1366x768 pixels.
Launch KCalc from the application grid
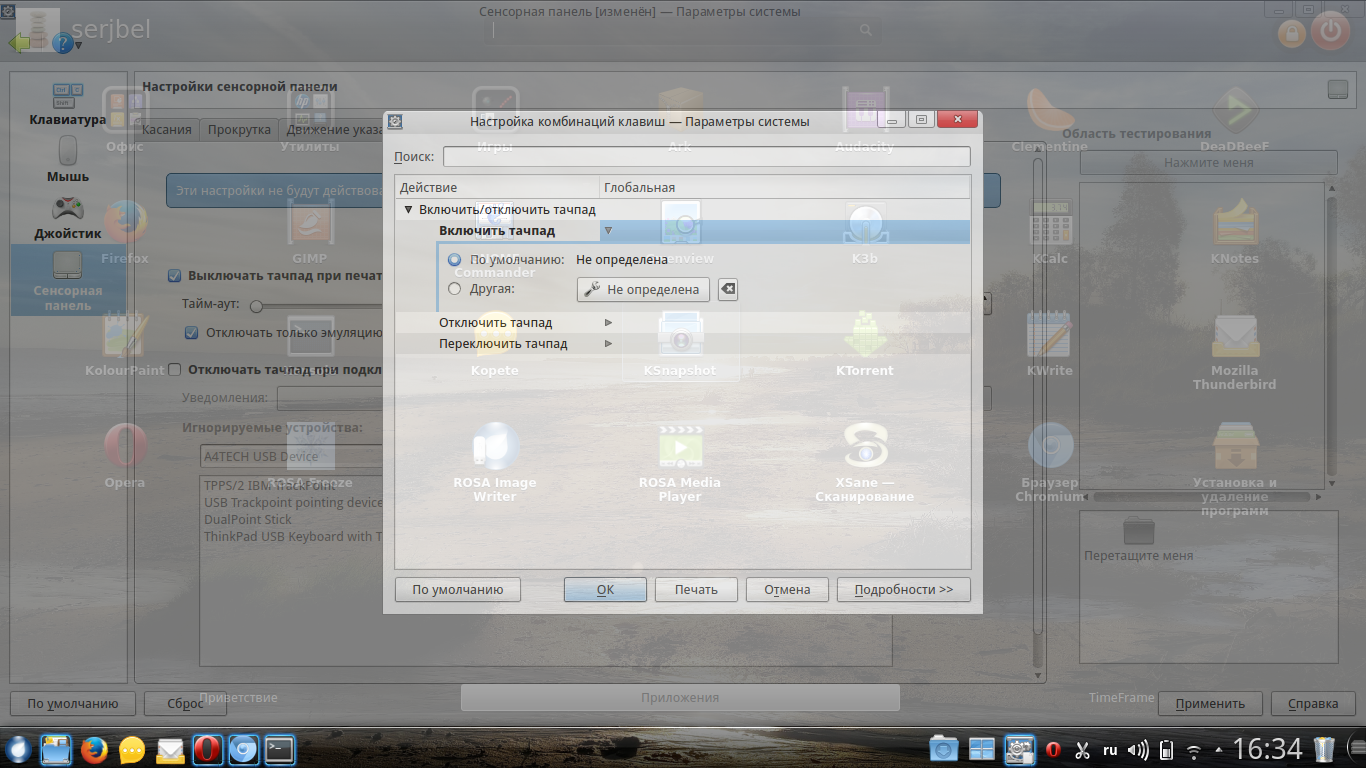click(1049, 230)
